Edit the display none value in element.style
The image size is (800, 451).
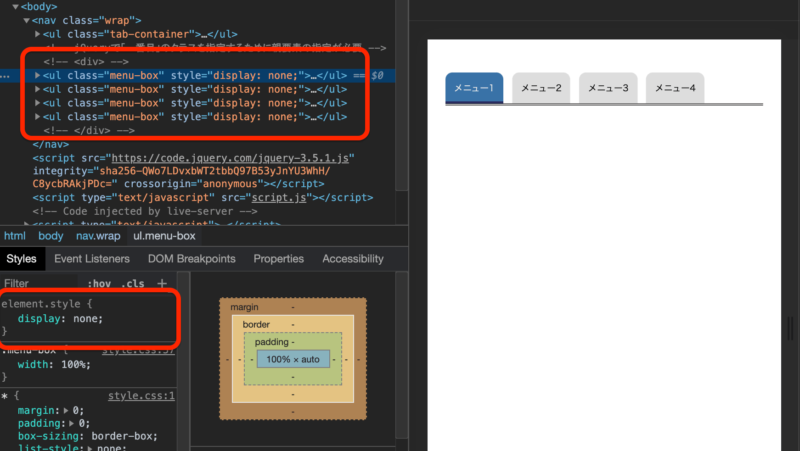coord(85,319)
